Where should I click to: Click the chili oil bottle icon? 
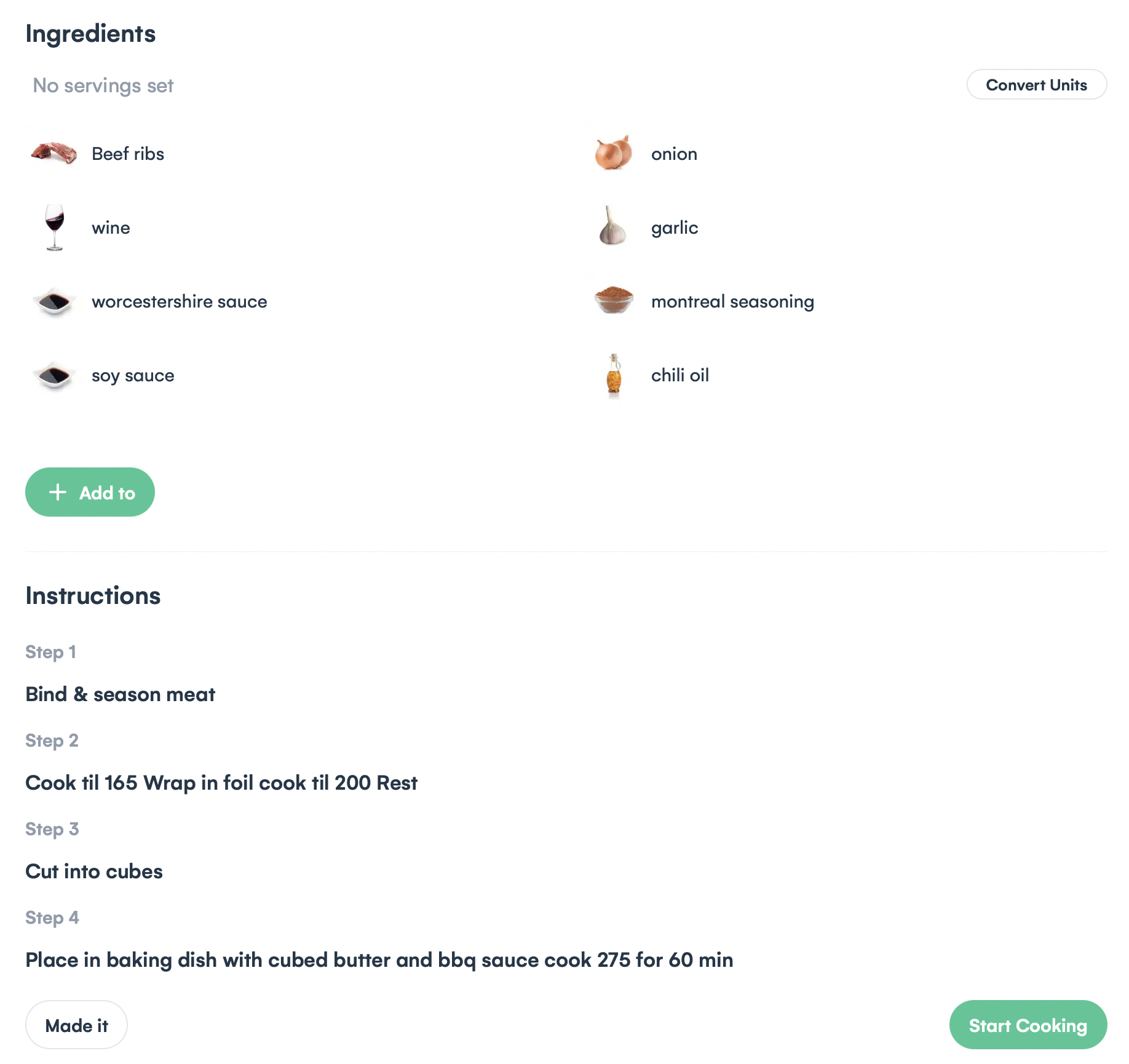pos(614,374)
